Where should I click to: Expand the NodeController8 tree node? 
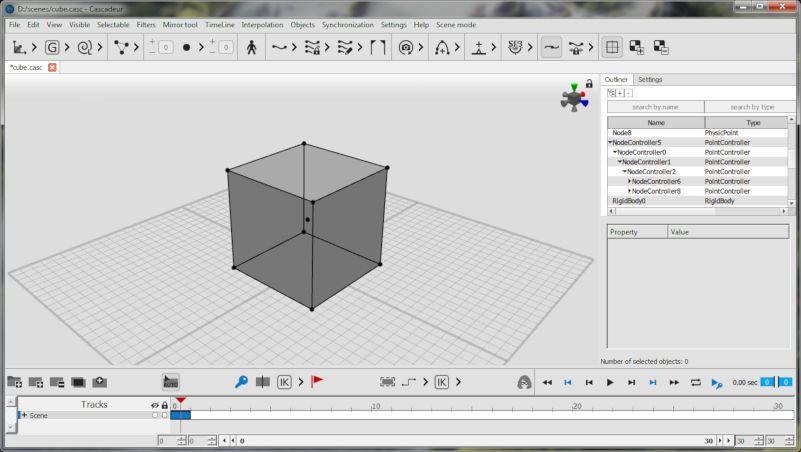tap(629, 191)
